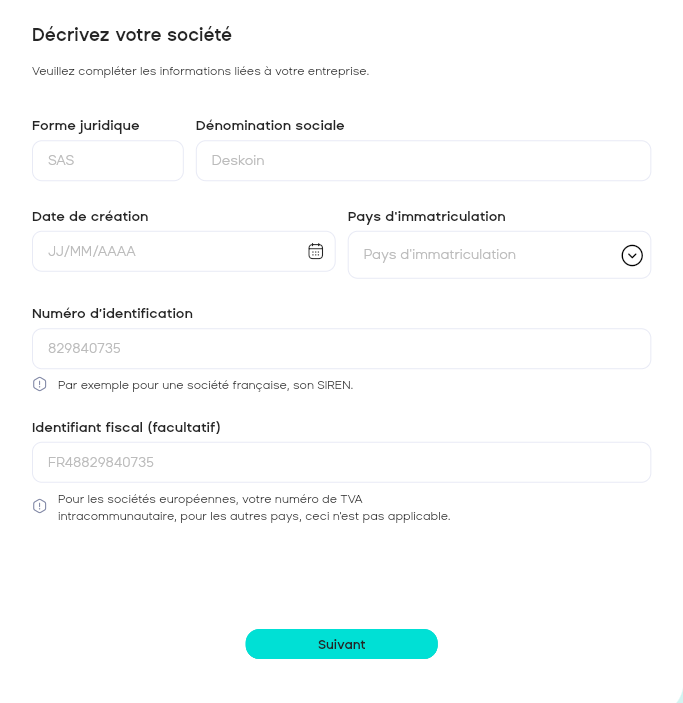Click the SIREN example hint text
This screenshot has height=703, width=683.
(x=205, y=384)
